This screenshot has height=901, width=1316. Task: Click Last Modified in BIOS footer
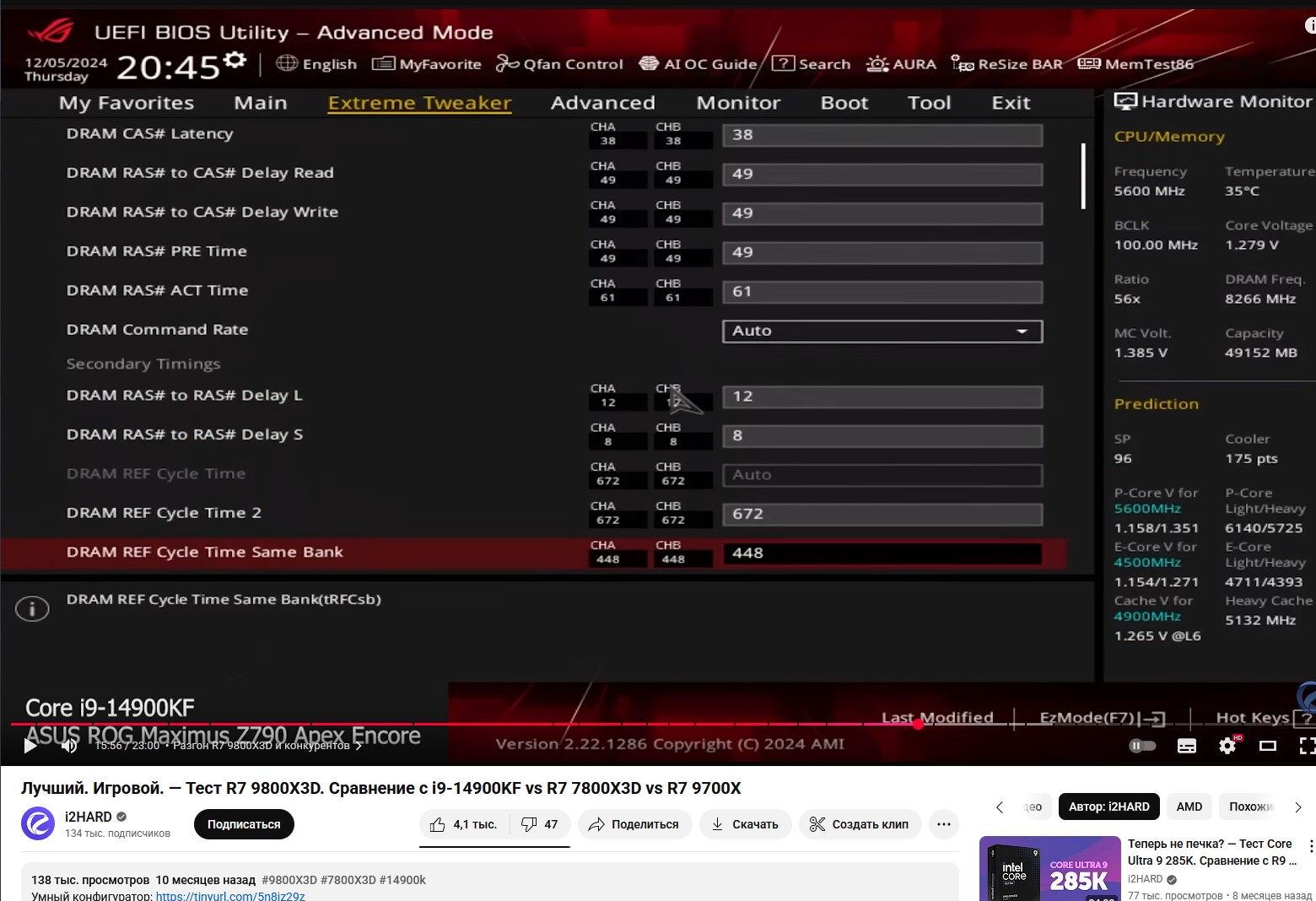[937, 718]
